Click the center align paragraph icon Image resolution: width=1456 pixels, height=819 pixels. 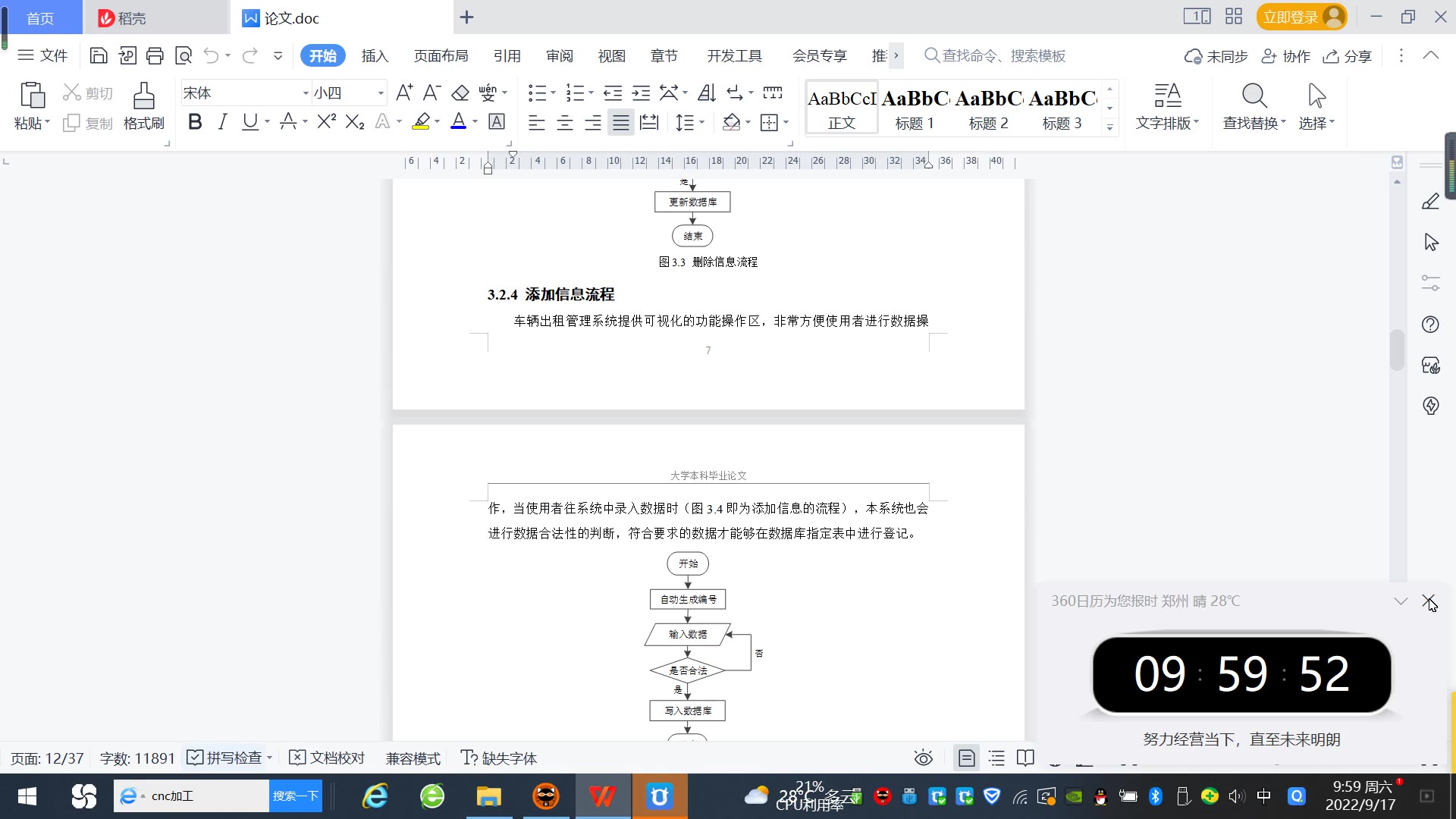(565, 123)
